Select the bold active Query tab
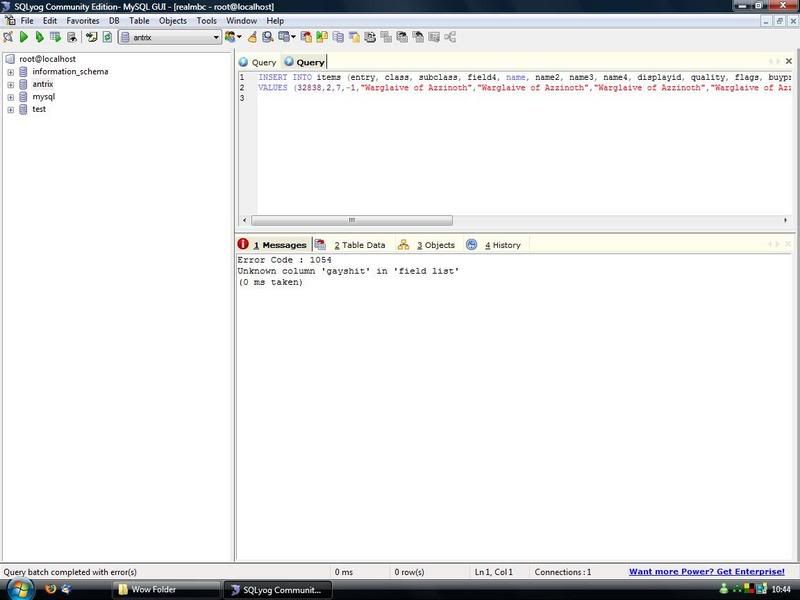The image size is (800, 600). (x=305, y=62)
